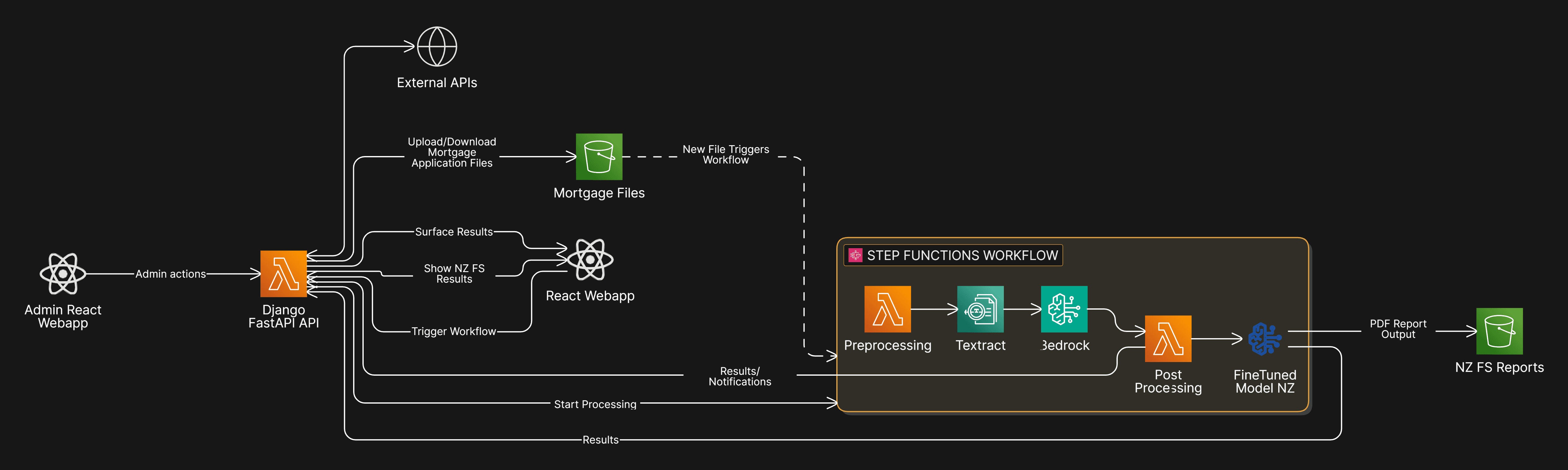
Task: Select the Surface Results connector label
Action: (453, 232)
